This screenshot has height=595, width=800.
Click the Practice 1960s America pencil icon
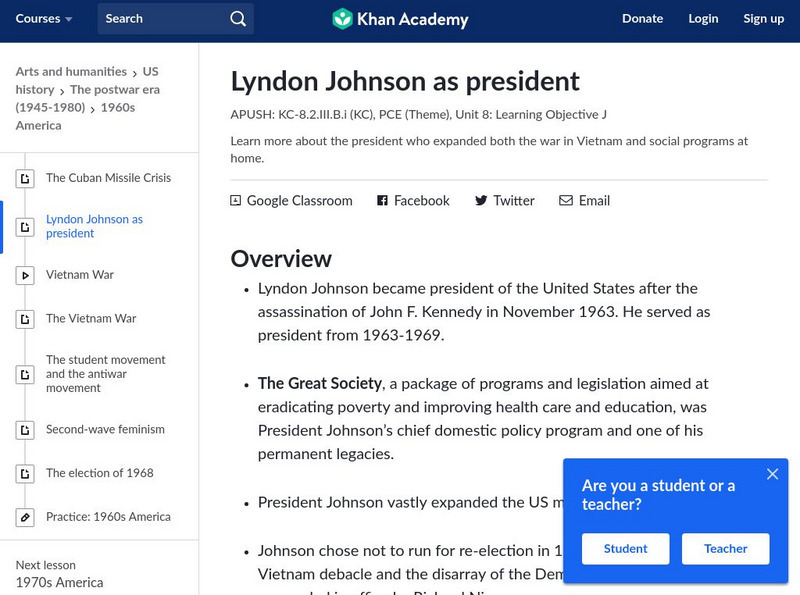coord(24,517)
